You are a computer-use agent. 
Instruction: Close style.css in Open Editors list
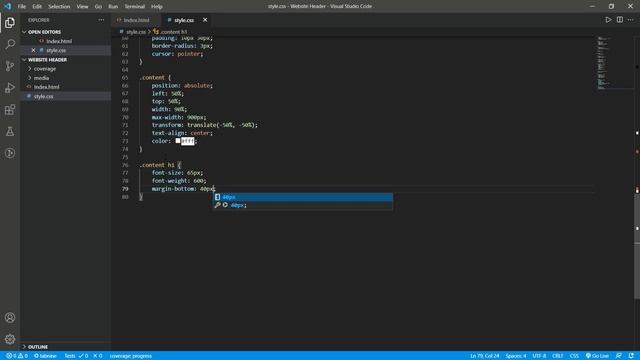tap(33, 50)
